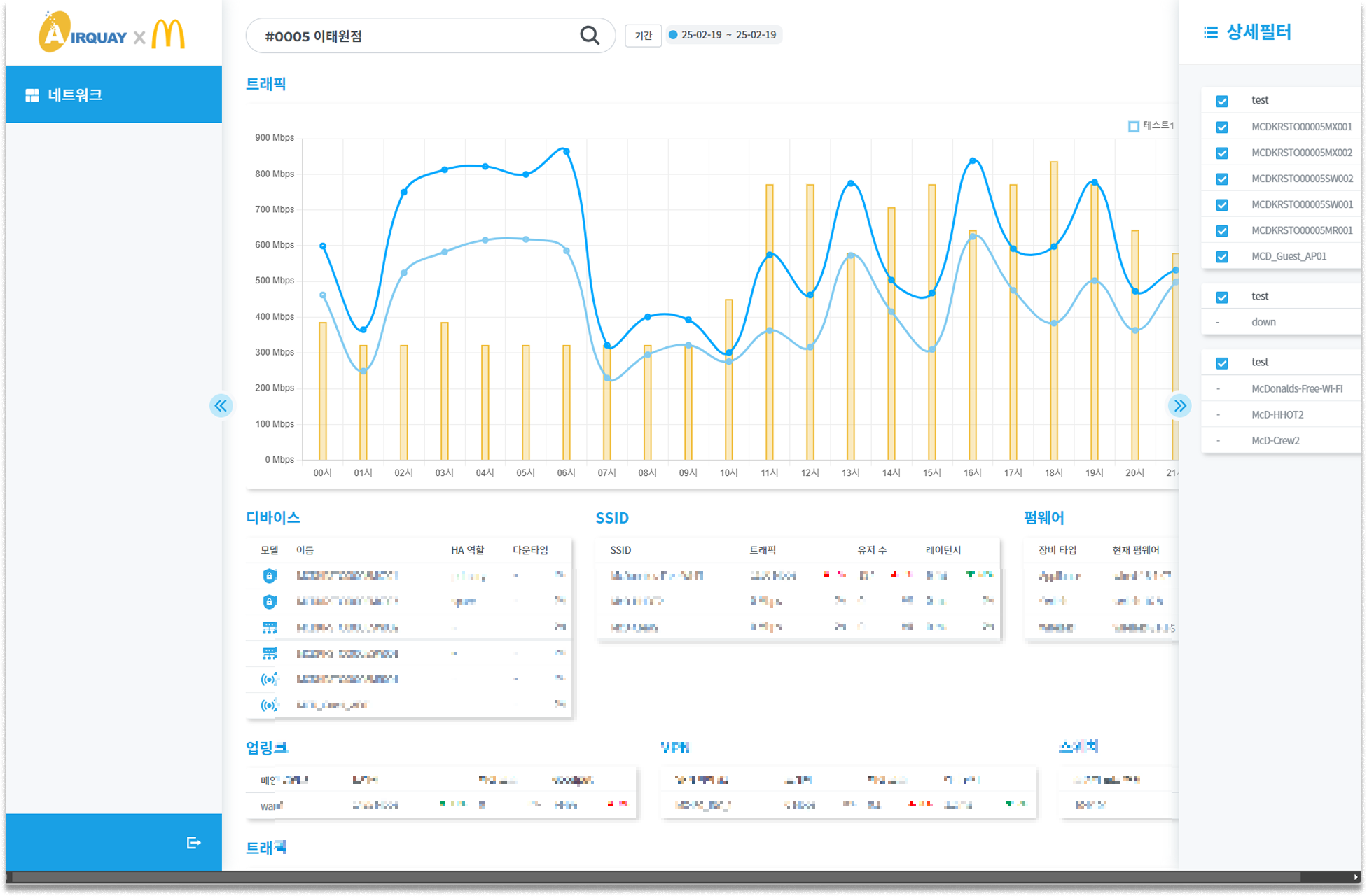Click the detail filter list icon
The width and height of the screenshot is (1367, 896).
pos(1210,33)
